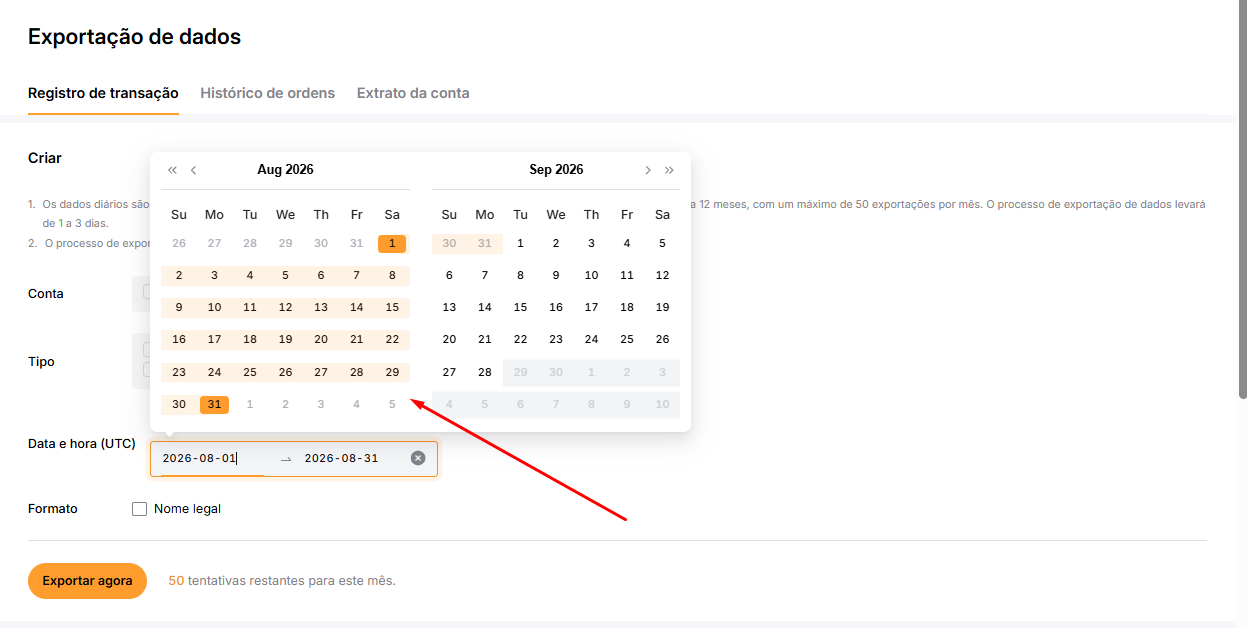Select September 9 in the calendar

pos(556,275)
